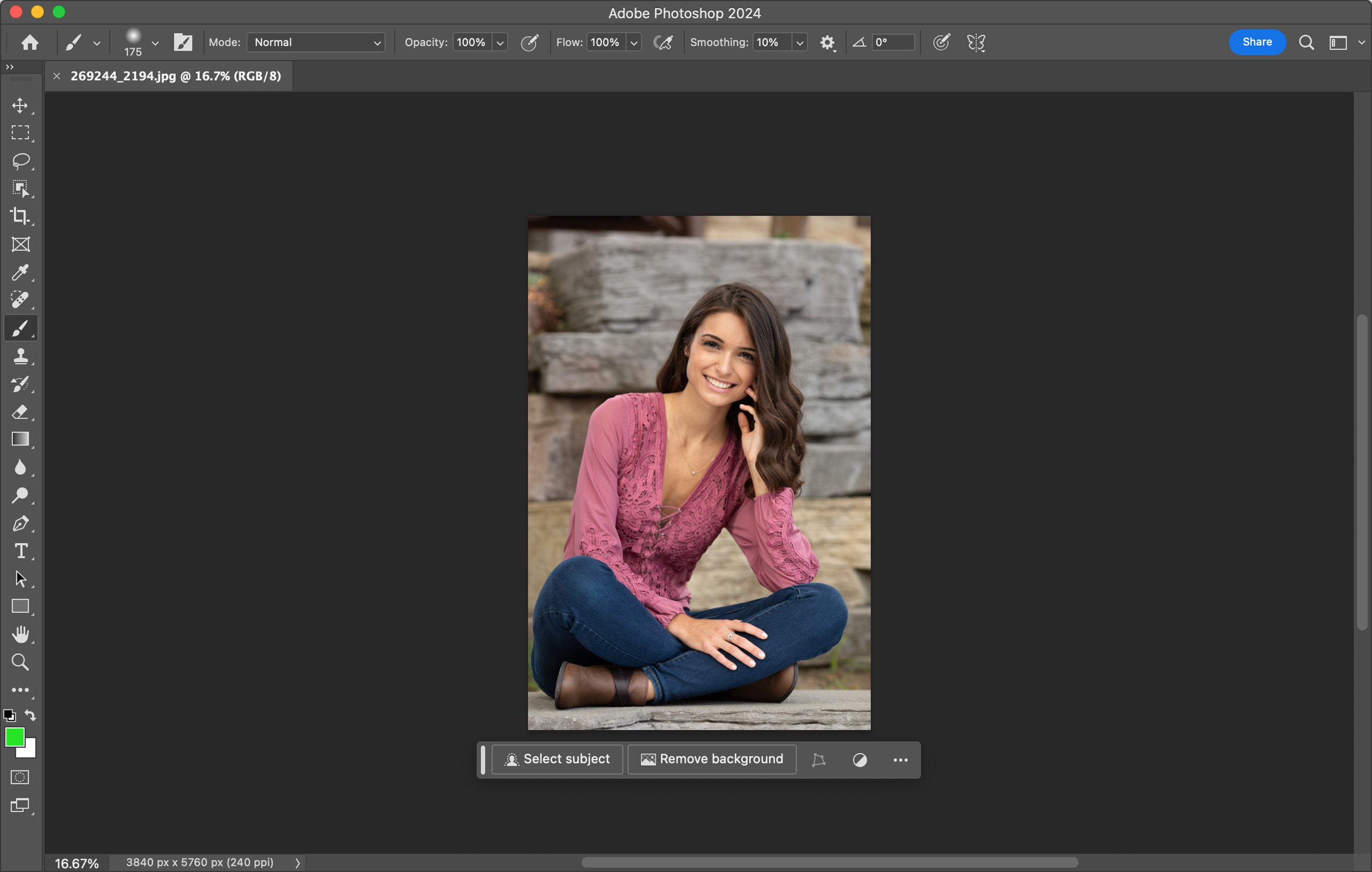This screenshot has height=872, width=1372.
Task: Switch to the 269244_2194.jpg document tab
Action: click(x=175, y=77)
